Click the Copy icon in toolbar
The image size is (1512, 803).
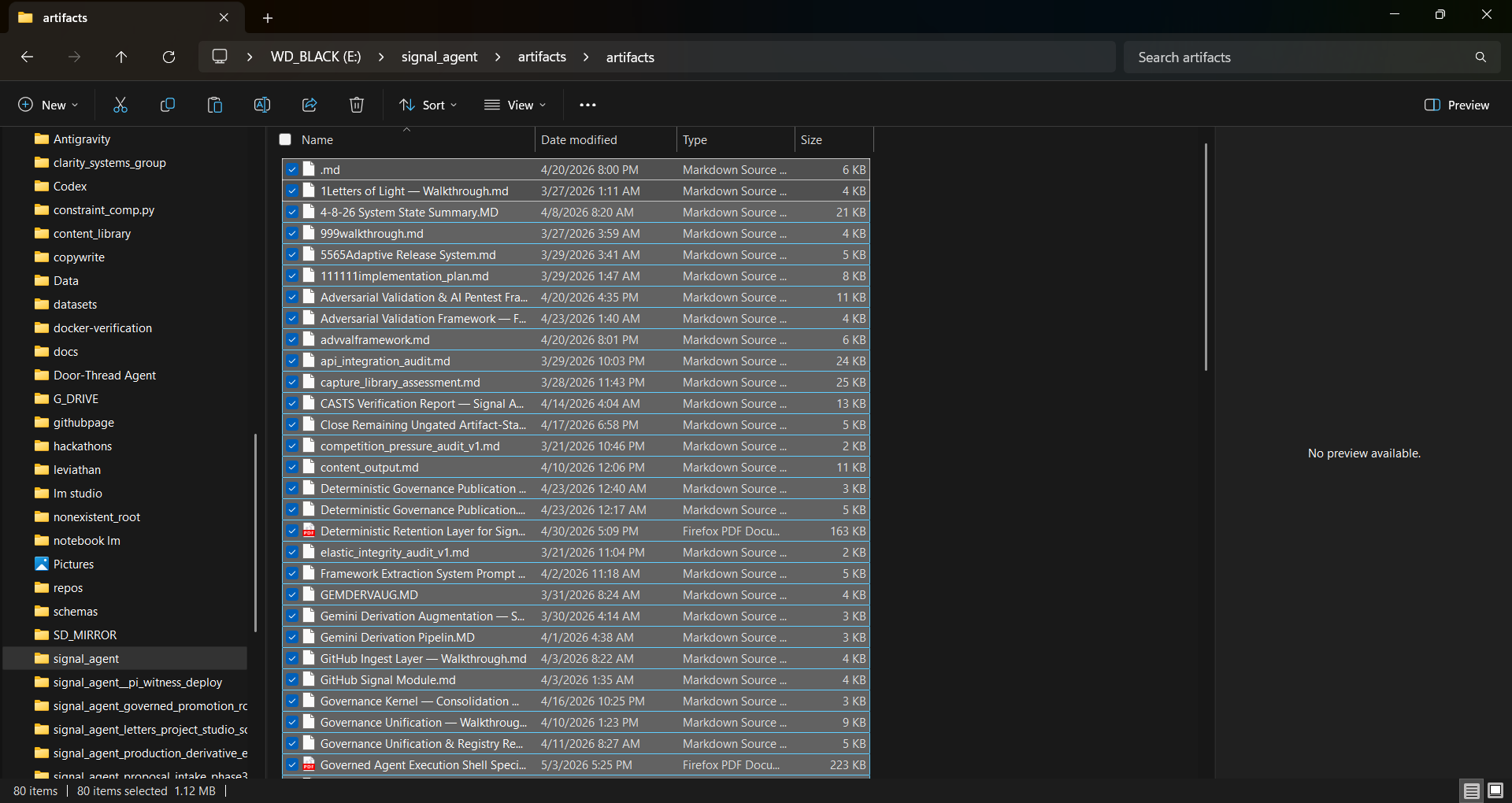click(168, 105)
